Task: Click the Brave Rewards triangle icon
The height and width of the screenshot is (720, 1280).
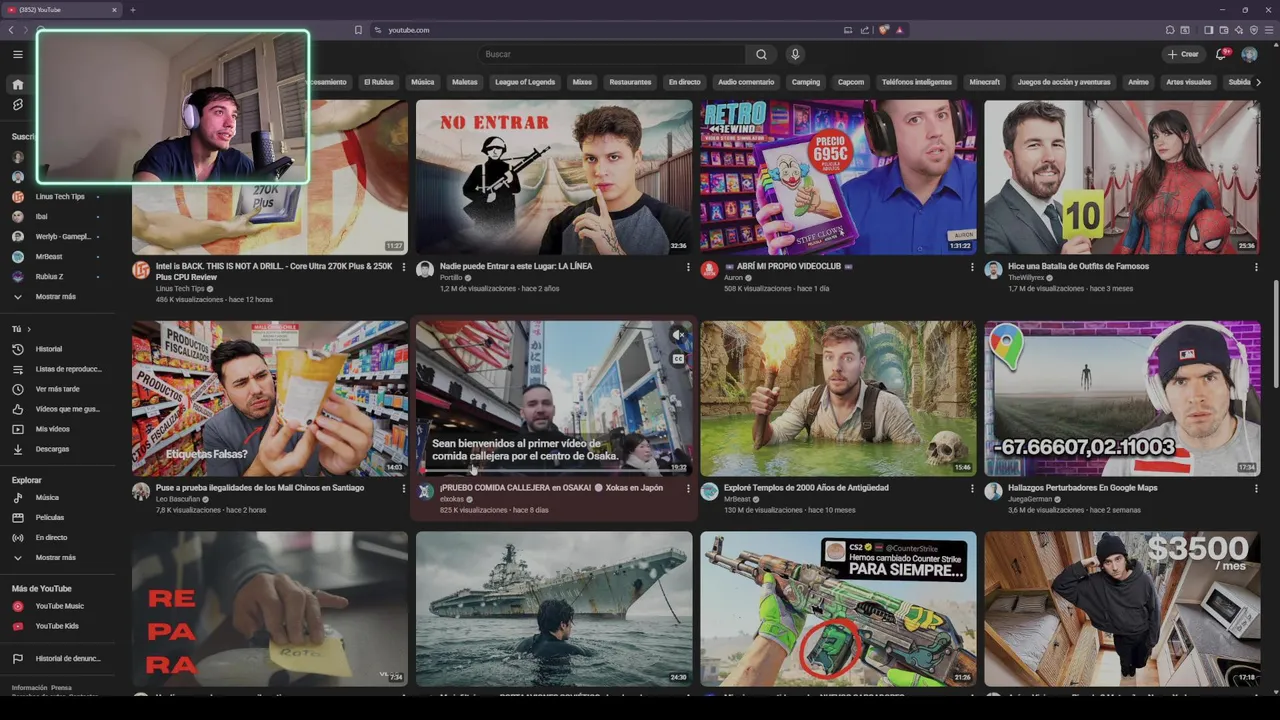Action: [899, 30]
